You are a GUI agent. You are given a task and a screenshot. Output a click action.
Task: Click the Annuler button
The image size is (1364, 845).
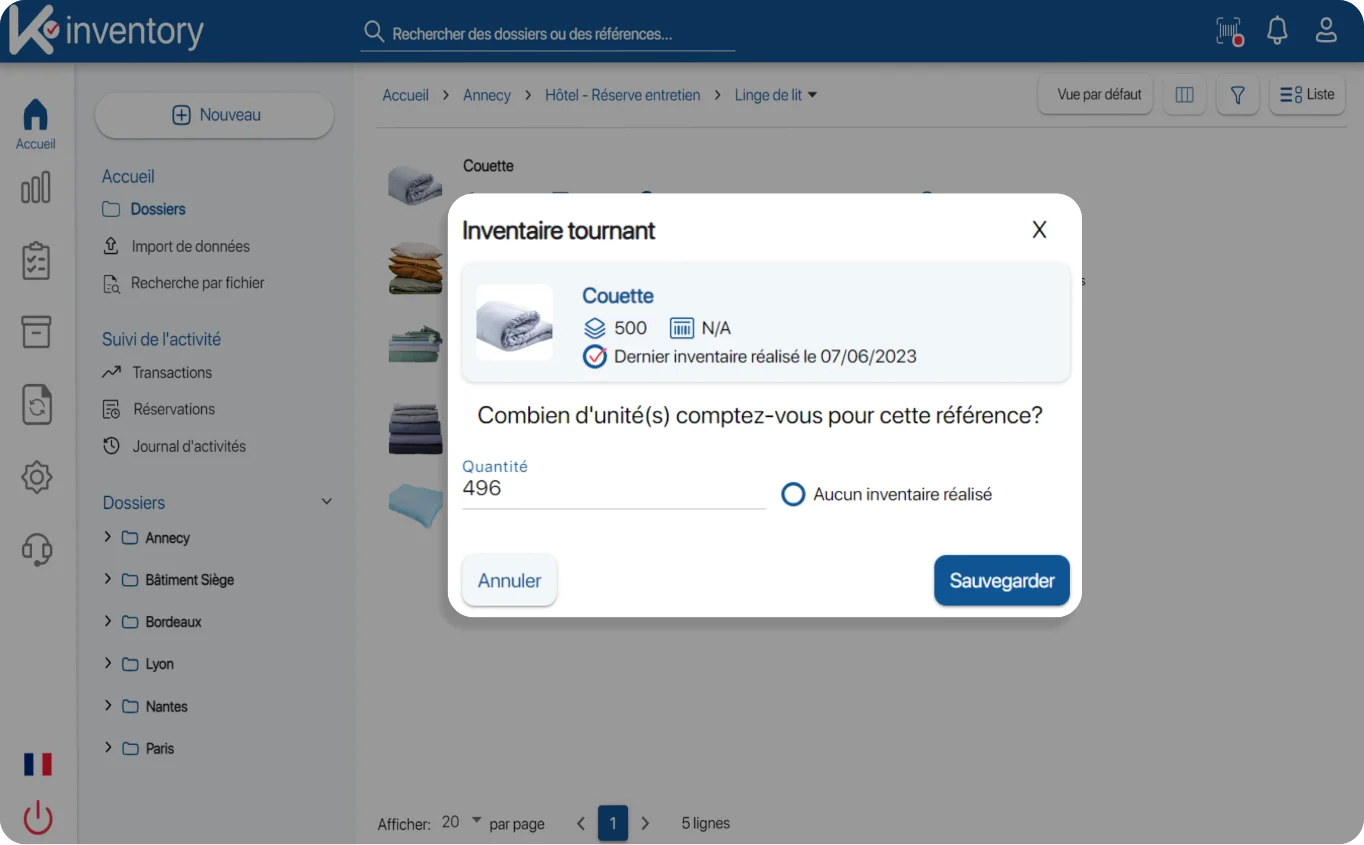coord(509,581)
